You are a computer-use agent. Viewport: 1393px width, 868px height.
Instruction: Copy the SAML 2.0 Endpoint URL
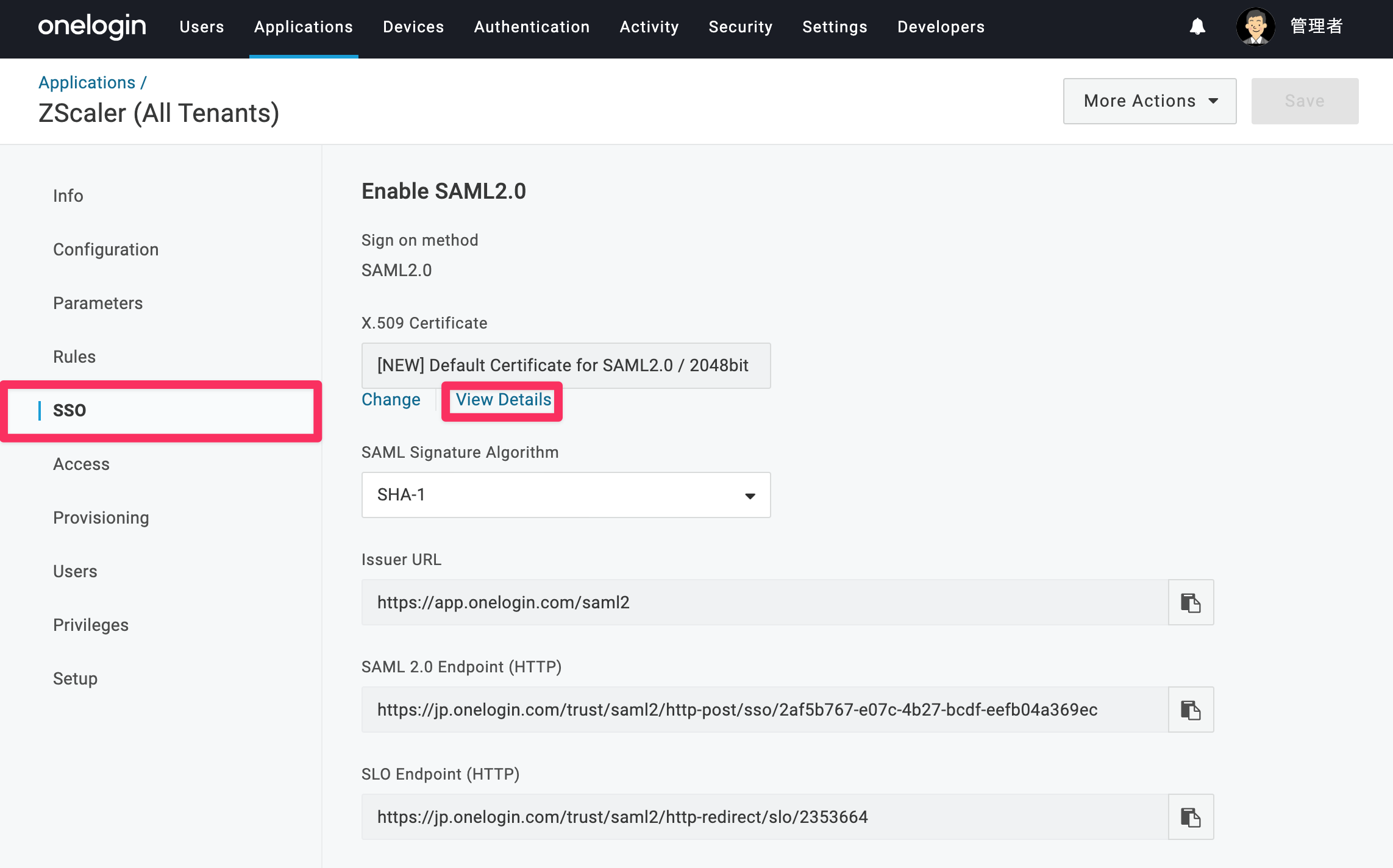1191,710
